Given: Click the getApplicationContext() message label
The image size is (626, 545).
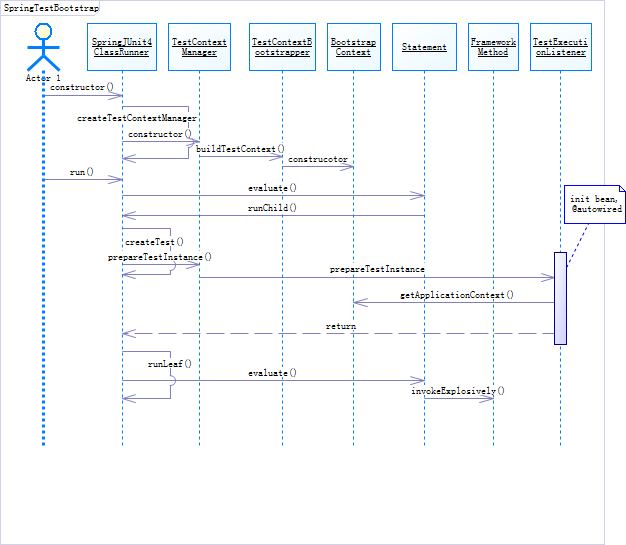Looking at the screenshot, I should pos(457,295).
